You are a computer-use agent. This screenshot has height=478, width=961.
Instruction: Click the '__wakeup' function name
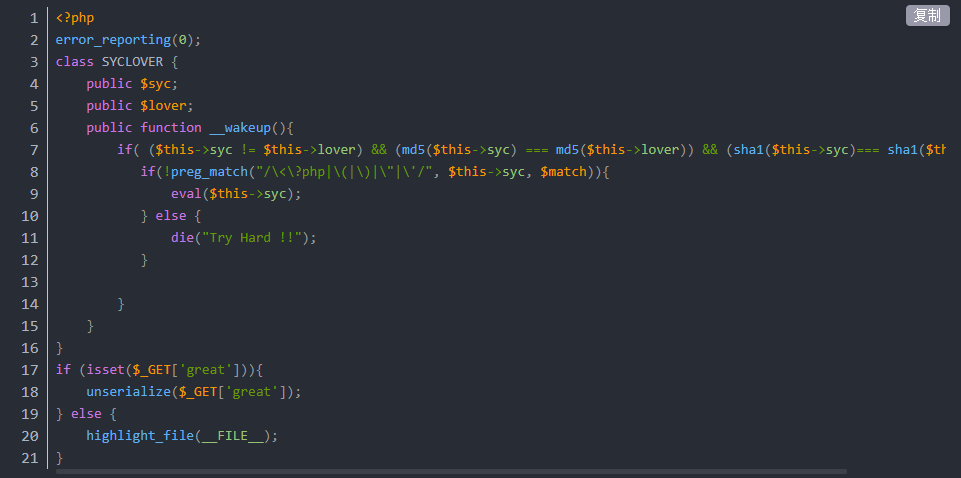[240, 128]
